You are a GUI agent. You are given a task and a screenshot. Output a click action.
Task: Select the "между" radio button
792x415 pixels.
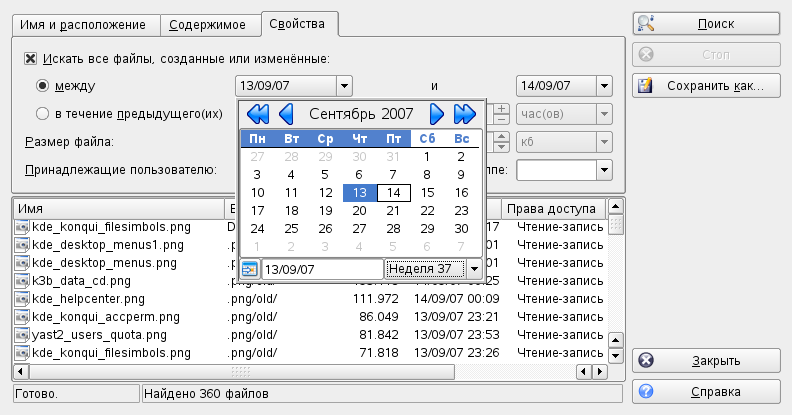[x=43, y=86]
